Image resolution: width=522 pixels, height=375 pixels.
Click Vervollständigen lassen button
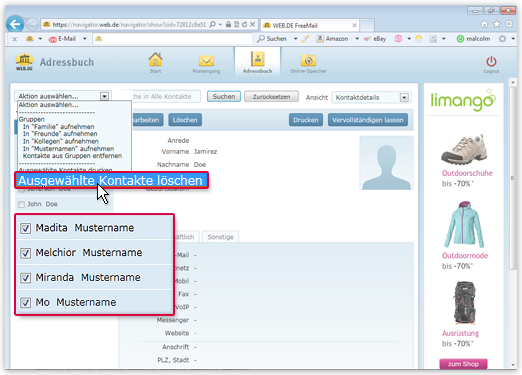[x=368, y=120]
